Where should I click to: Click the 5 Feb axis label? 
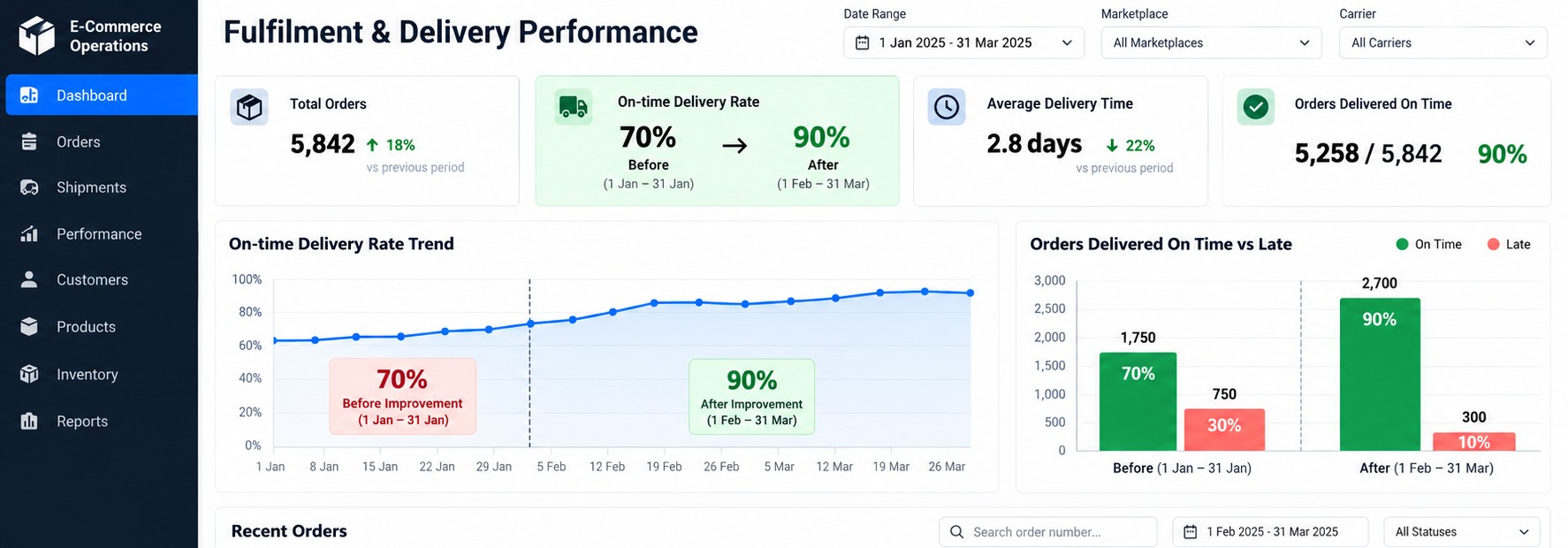click(x=551, y=467)
